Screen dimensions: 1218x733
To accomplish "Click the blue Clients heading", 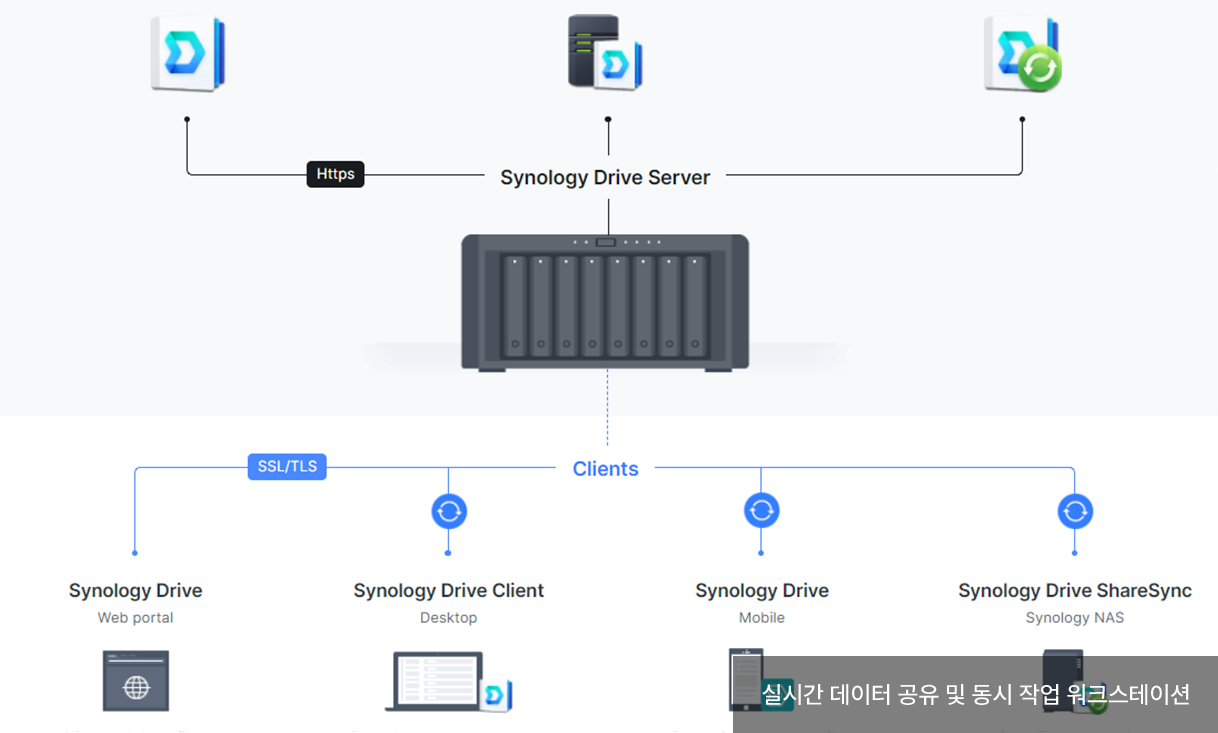I will pyautogui.click(x=605, y=468).
